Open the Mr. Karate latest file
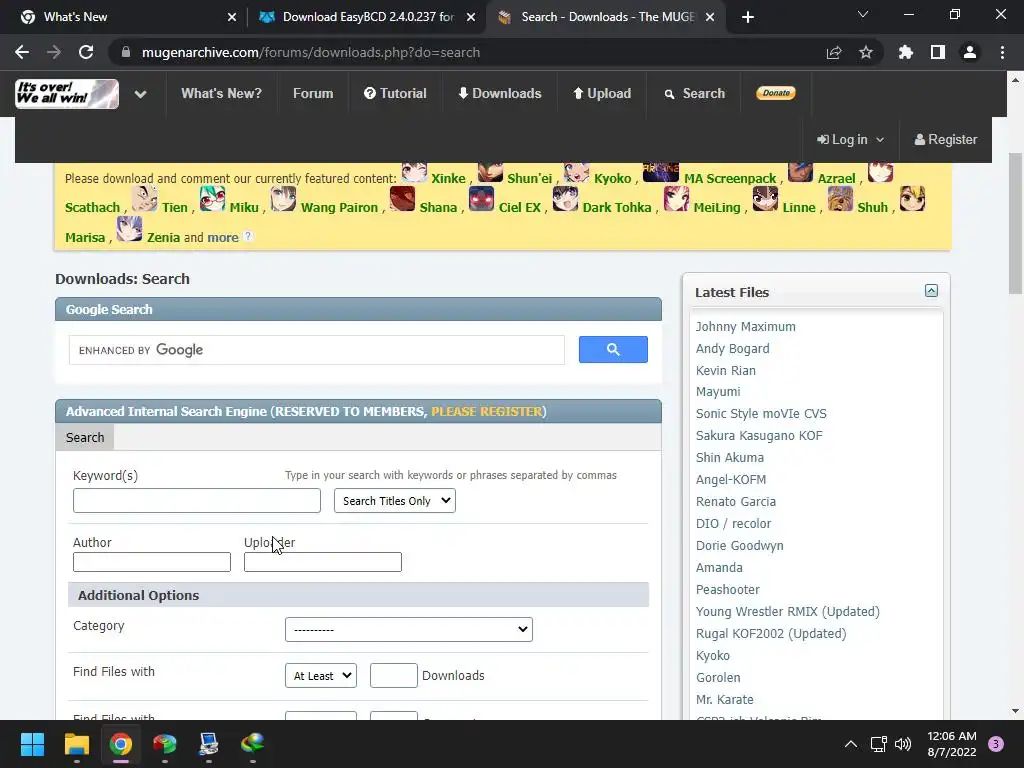Screen dimensions: 1024x768 [x=724, y=699]
